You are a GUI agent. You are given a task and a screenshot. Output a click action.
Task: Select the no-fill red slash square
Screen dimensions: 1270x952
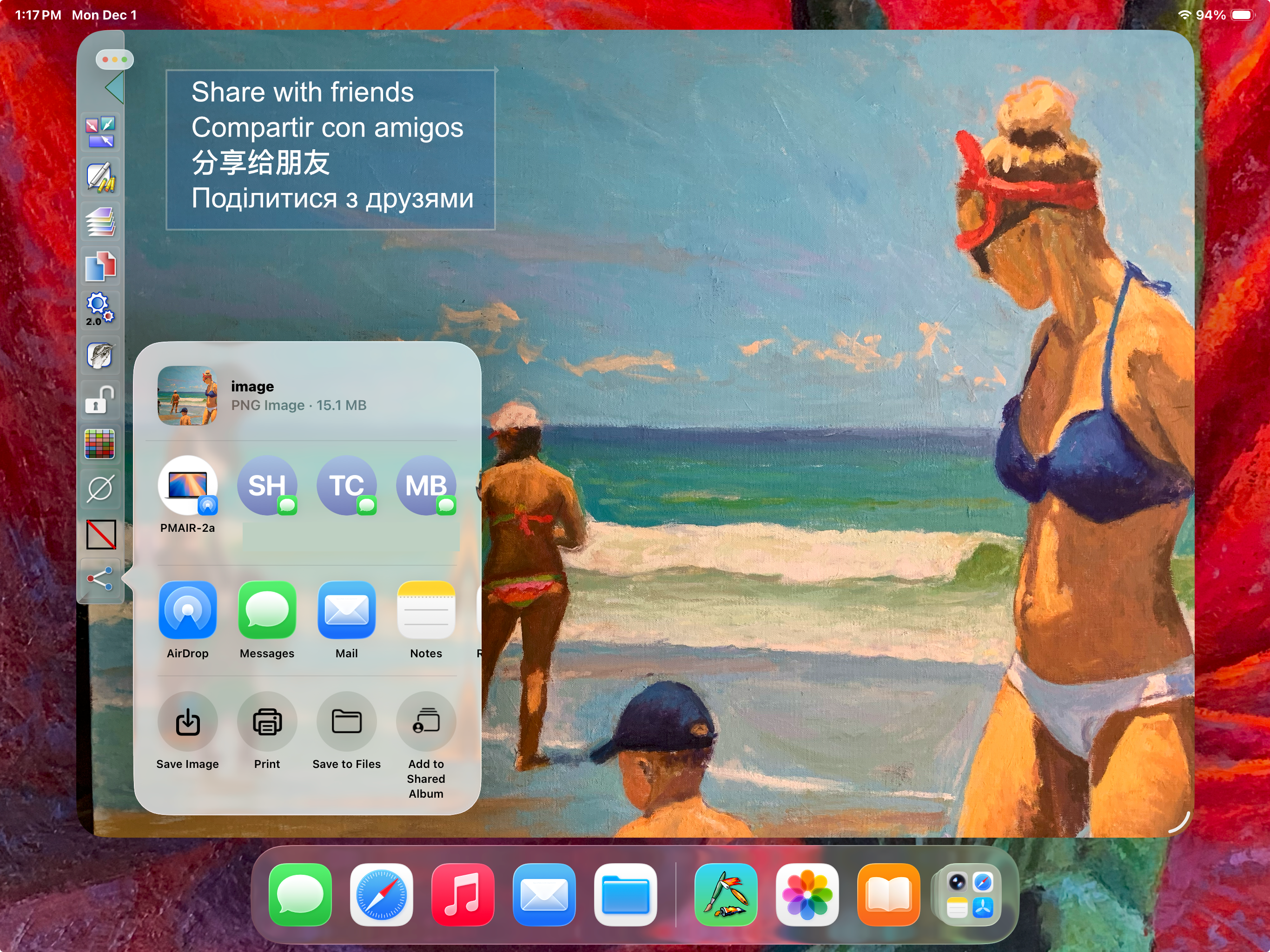[101, 535]
